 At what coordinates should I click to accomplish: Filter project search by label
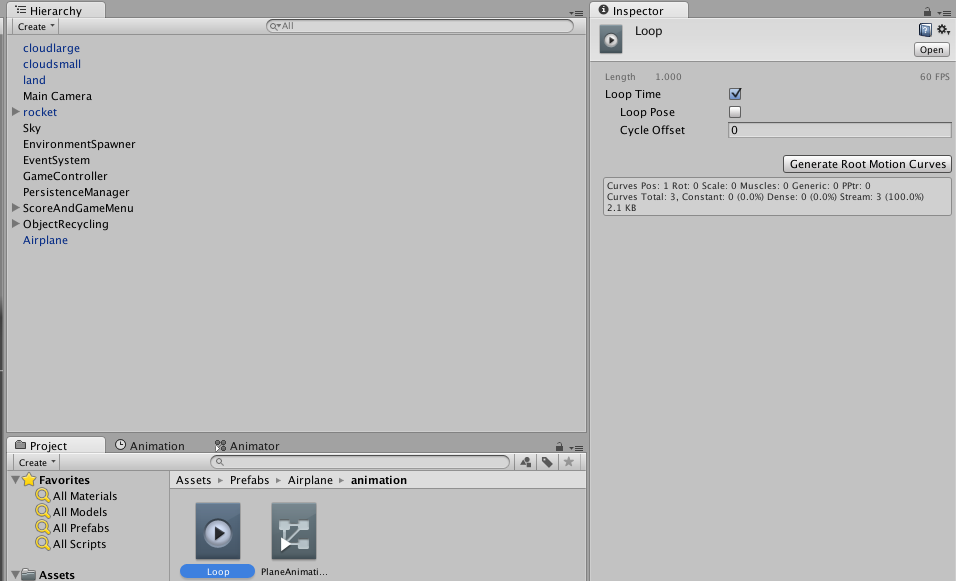pos(547,462)
